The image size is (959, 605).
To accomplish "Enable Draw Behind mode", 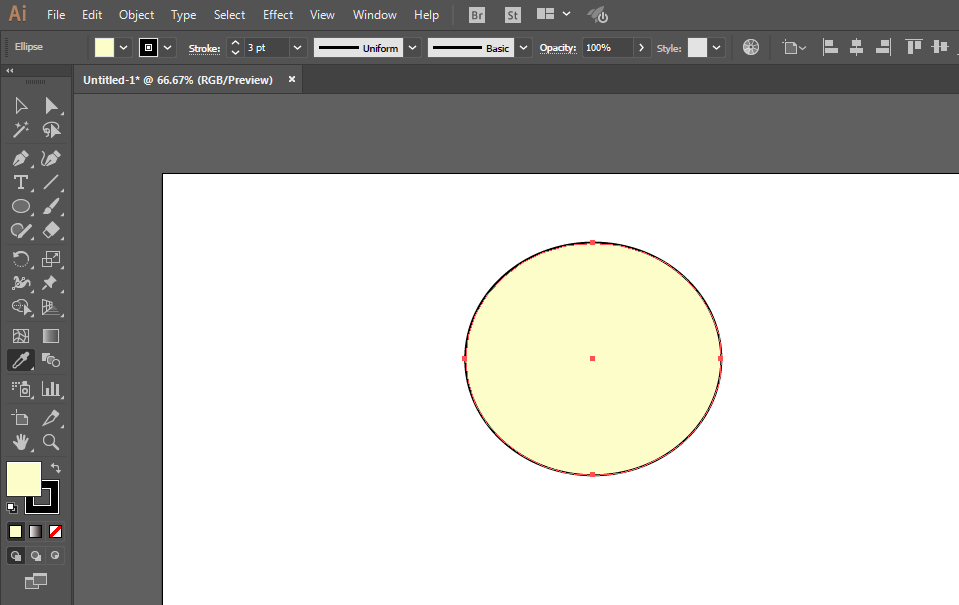I will pos(36,555).
